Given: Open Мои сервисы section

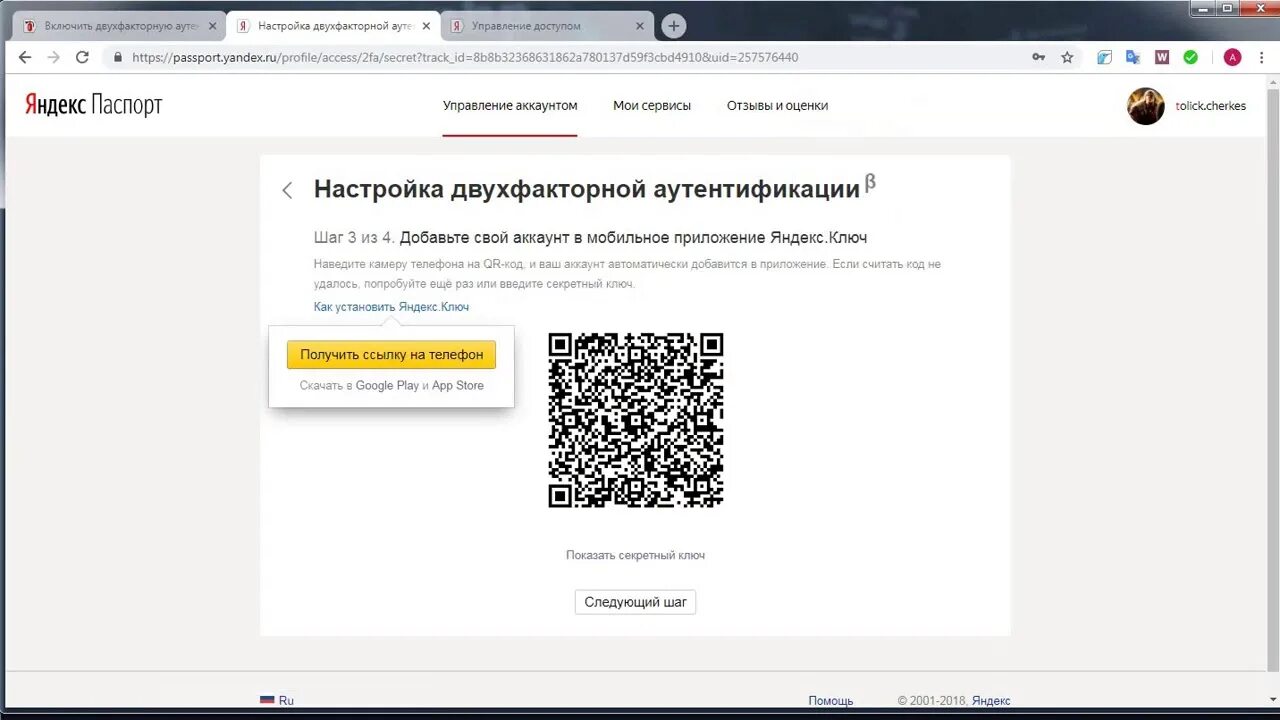Looking at the screenshot, I should [x=652, y=105].
